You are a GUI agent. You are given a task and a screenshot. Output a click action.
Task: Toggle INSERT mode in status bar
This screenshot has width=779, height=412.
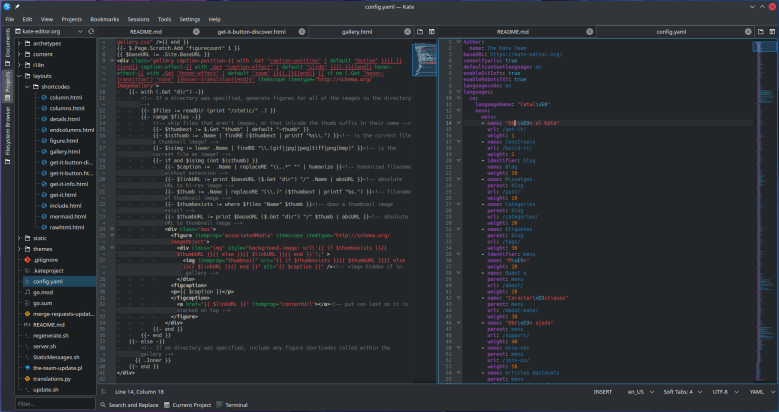pyautogui.click(x=602, y=392)
